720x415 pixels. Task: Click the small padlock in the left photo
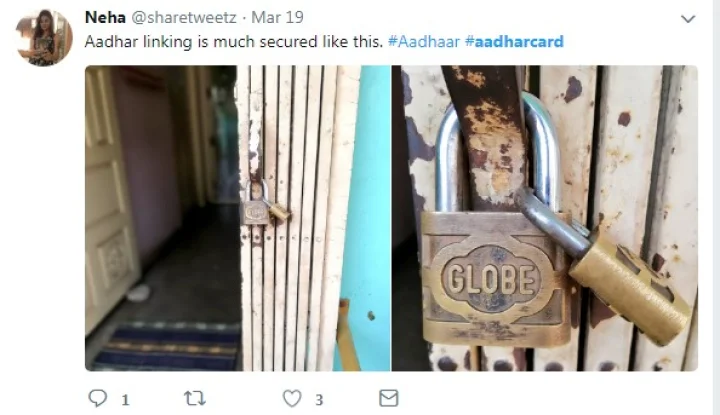[264, 203]
